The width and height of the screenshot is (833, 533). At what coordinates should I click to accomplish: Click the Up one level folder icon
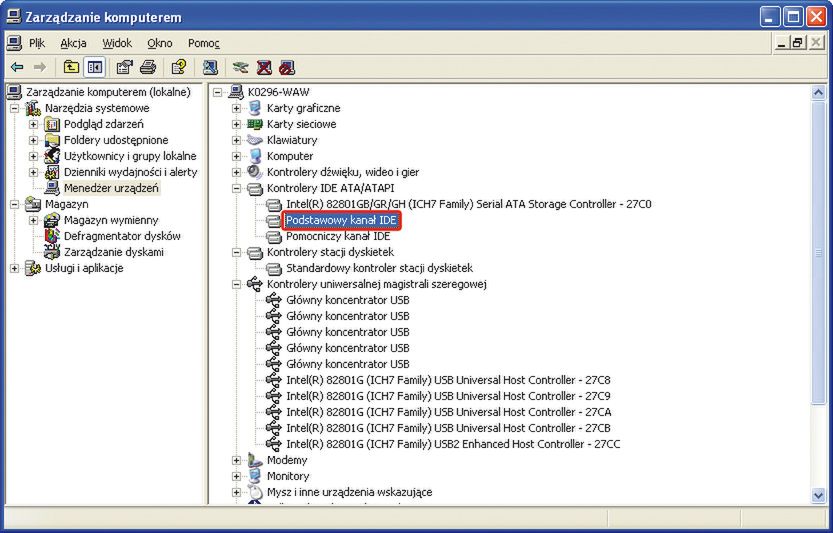coord(71,67)
